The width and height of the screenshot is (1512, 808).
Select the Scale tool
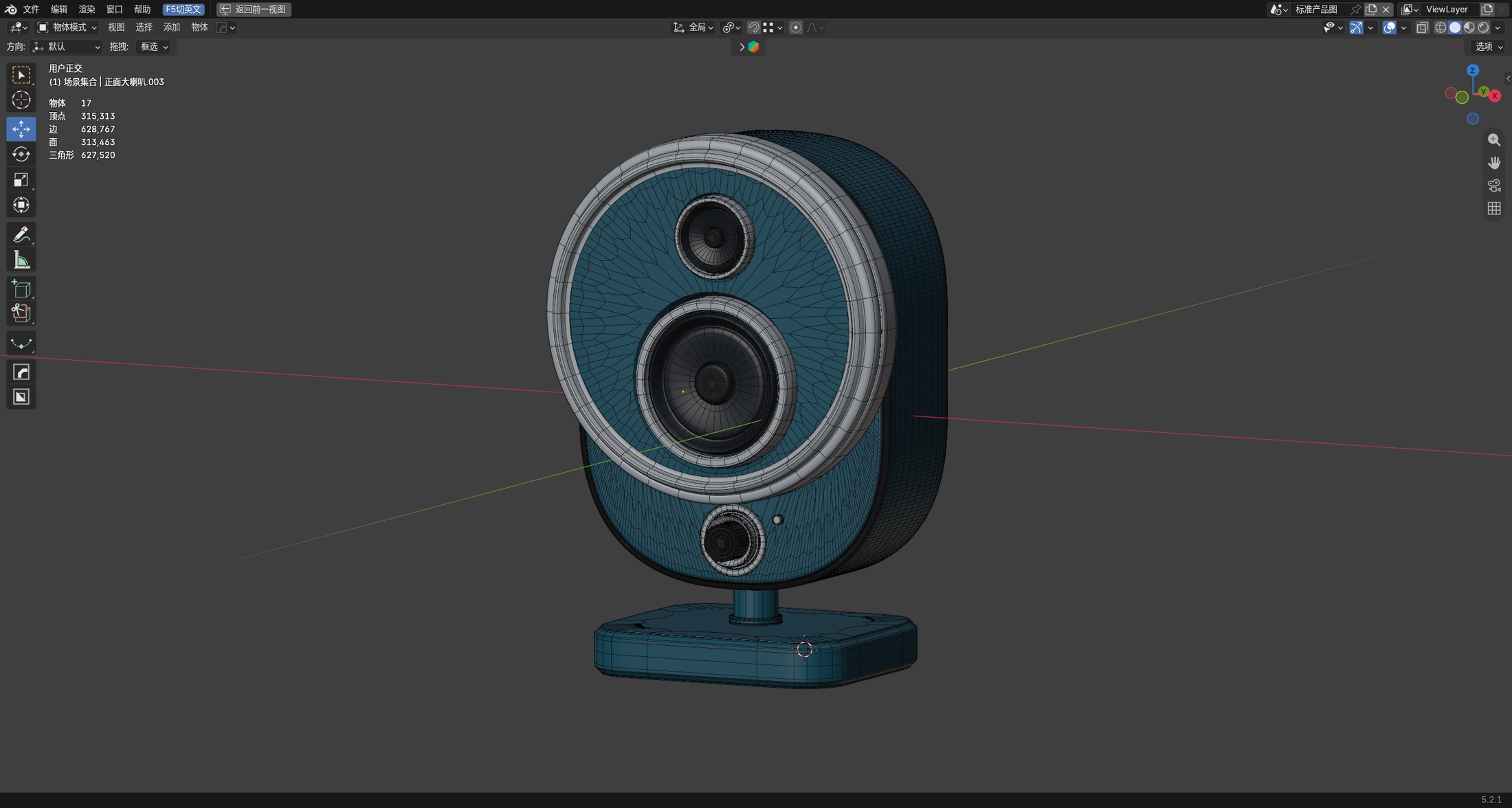tap(21, 179)
